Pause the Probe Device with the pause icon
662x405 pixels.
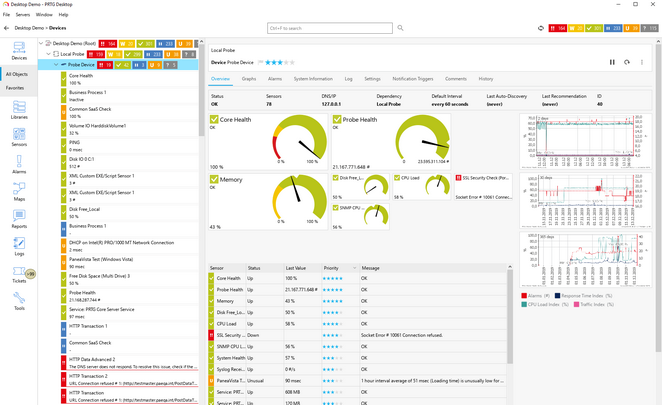pyautogui.click(x=612, y=62)
